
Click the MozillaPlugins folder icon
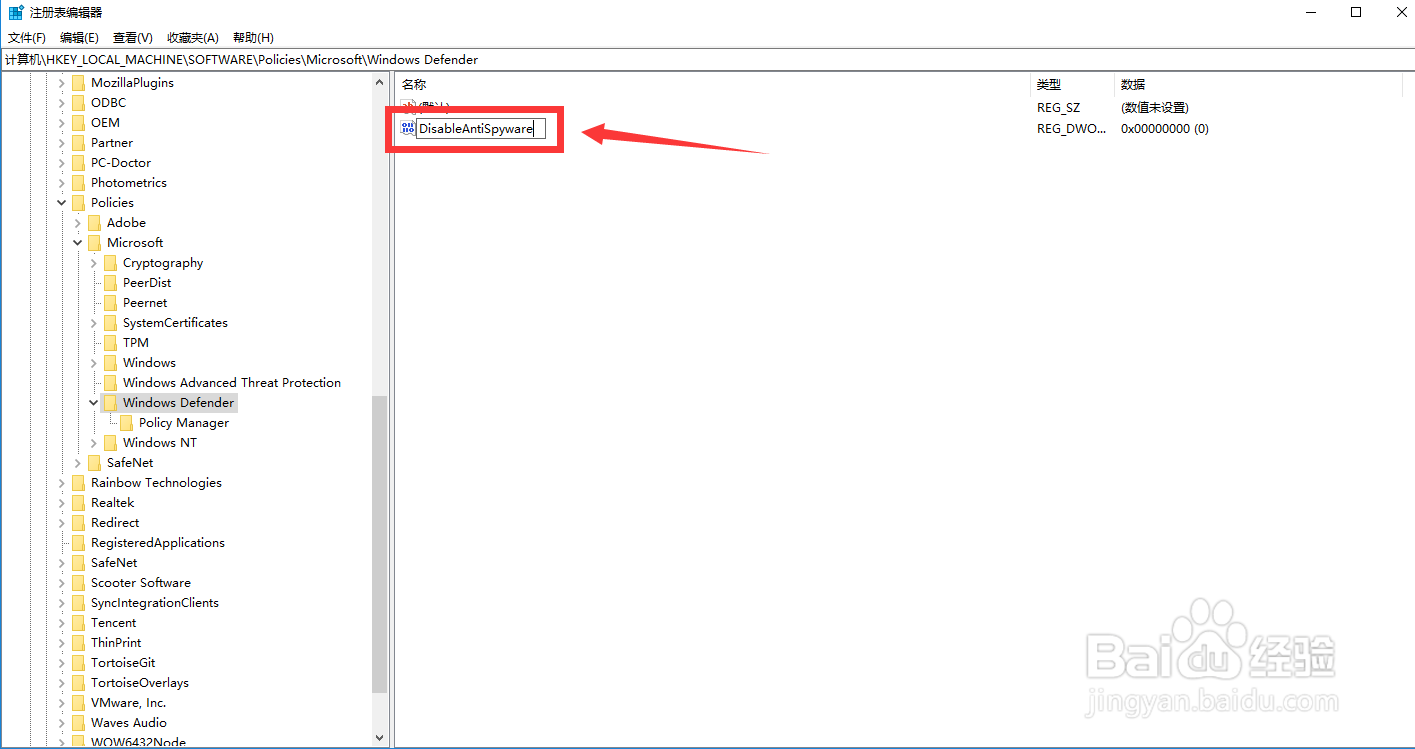click(x=78, y=82)
